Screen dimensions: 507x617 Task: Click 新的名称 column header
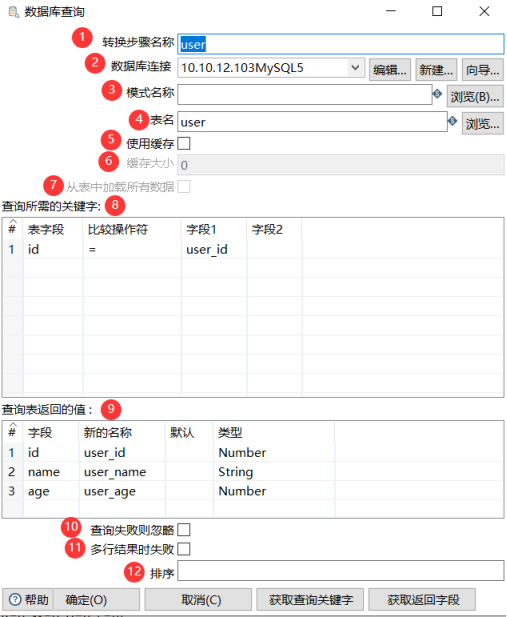click(122, 432)
